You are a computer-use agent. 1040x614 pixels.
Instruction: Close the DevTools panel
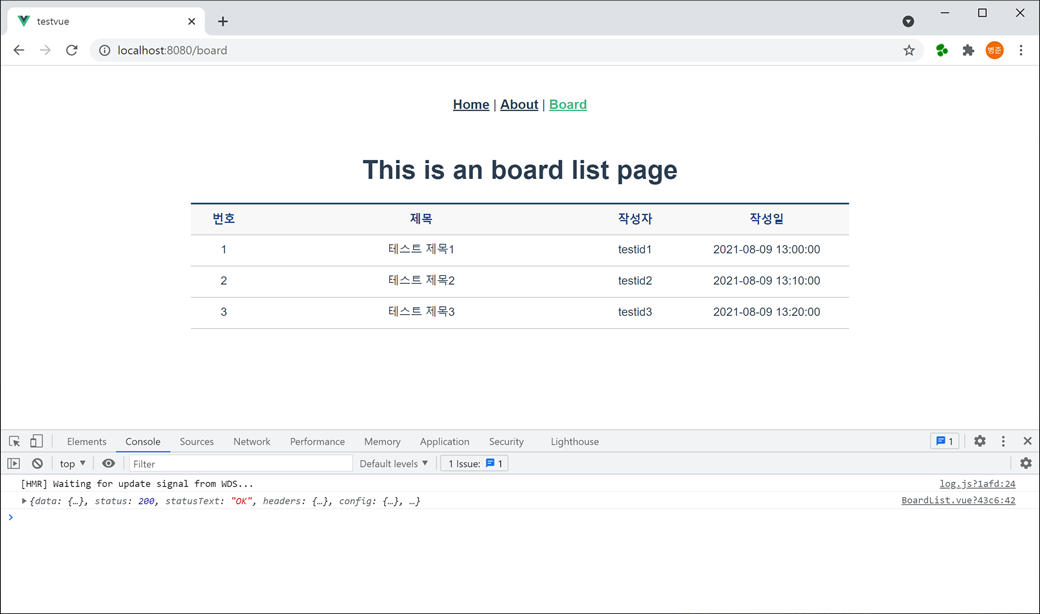coord(1027,441)
